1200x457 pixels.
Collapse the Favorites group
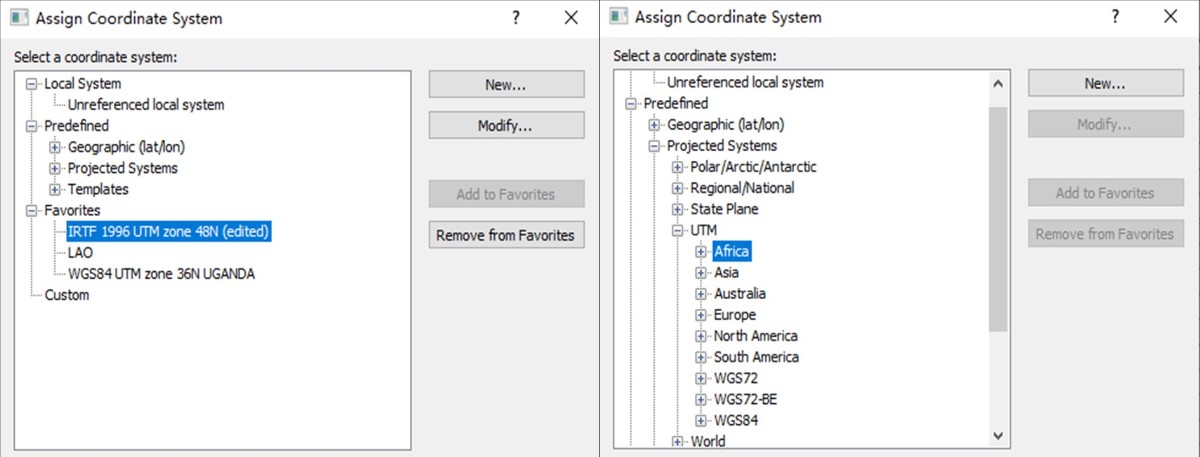pyautogui.click(x=32, y=210)
